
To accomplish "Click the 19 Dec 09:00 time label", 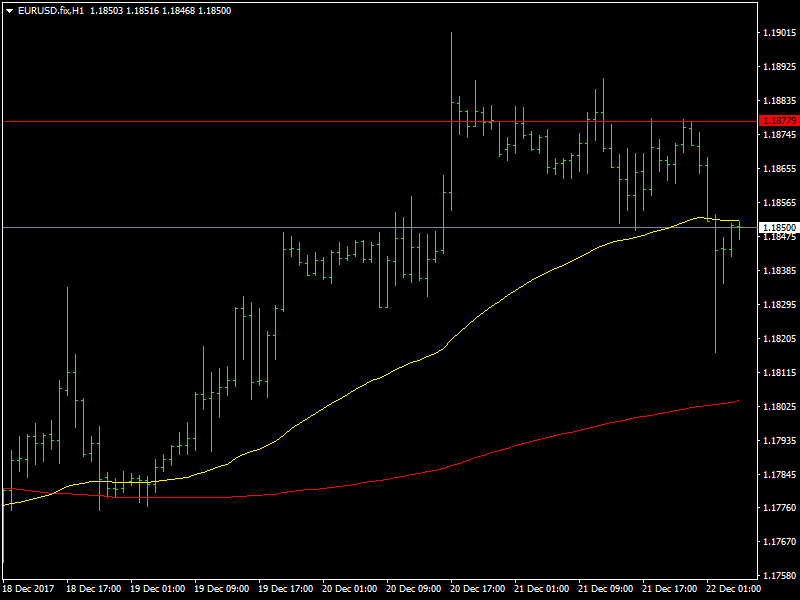I will pyautogui.click(x=222, y=589).
